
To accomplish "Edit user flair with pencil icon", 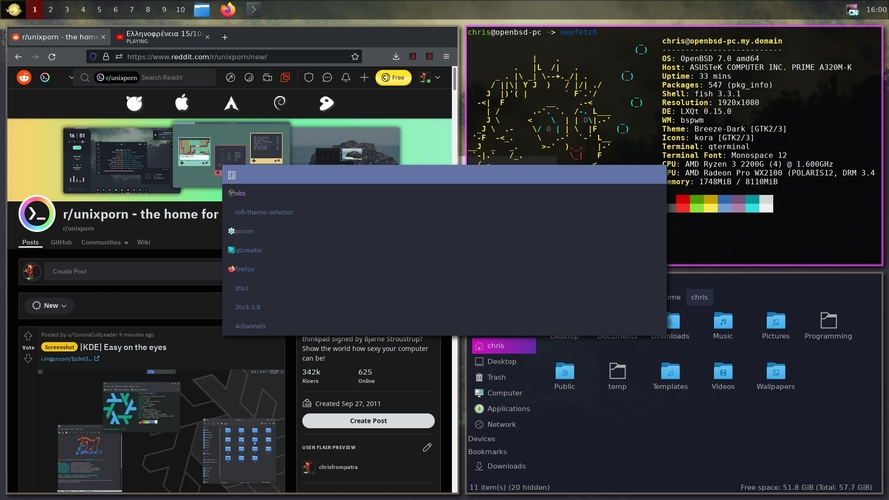I will point(427,447).
